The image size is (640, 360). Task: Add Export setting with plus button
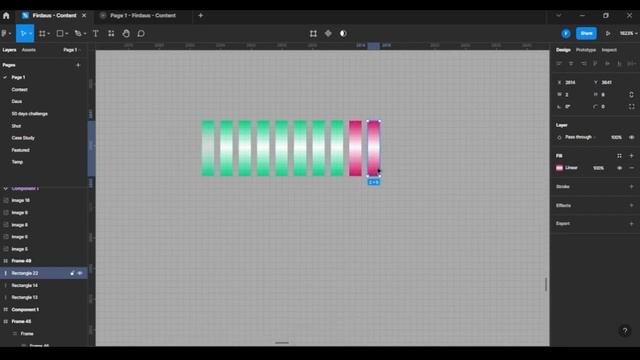[631, 224]
